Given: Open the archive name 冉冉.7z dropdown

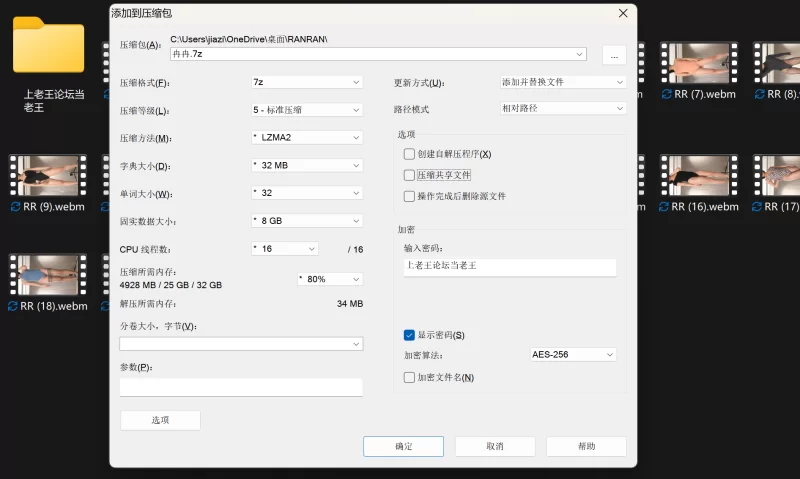Looking at the screenshot, I should tap(580, 54).
